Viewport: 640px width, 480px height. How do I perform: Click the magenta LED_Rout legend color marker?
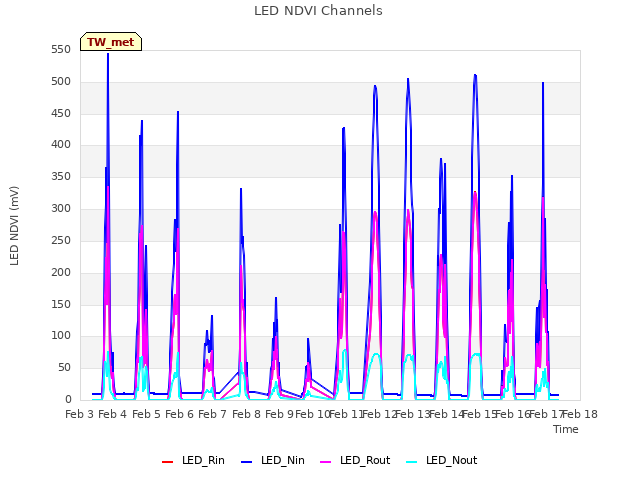pos(326,462)
